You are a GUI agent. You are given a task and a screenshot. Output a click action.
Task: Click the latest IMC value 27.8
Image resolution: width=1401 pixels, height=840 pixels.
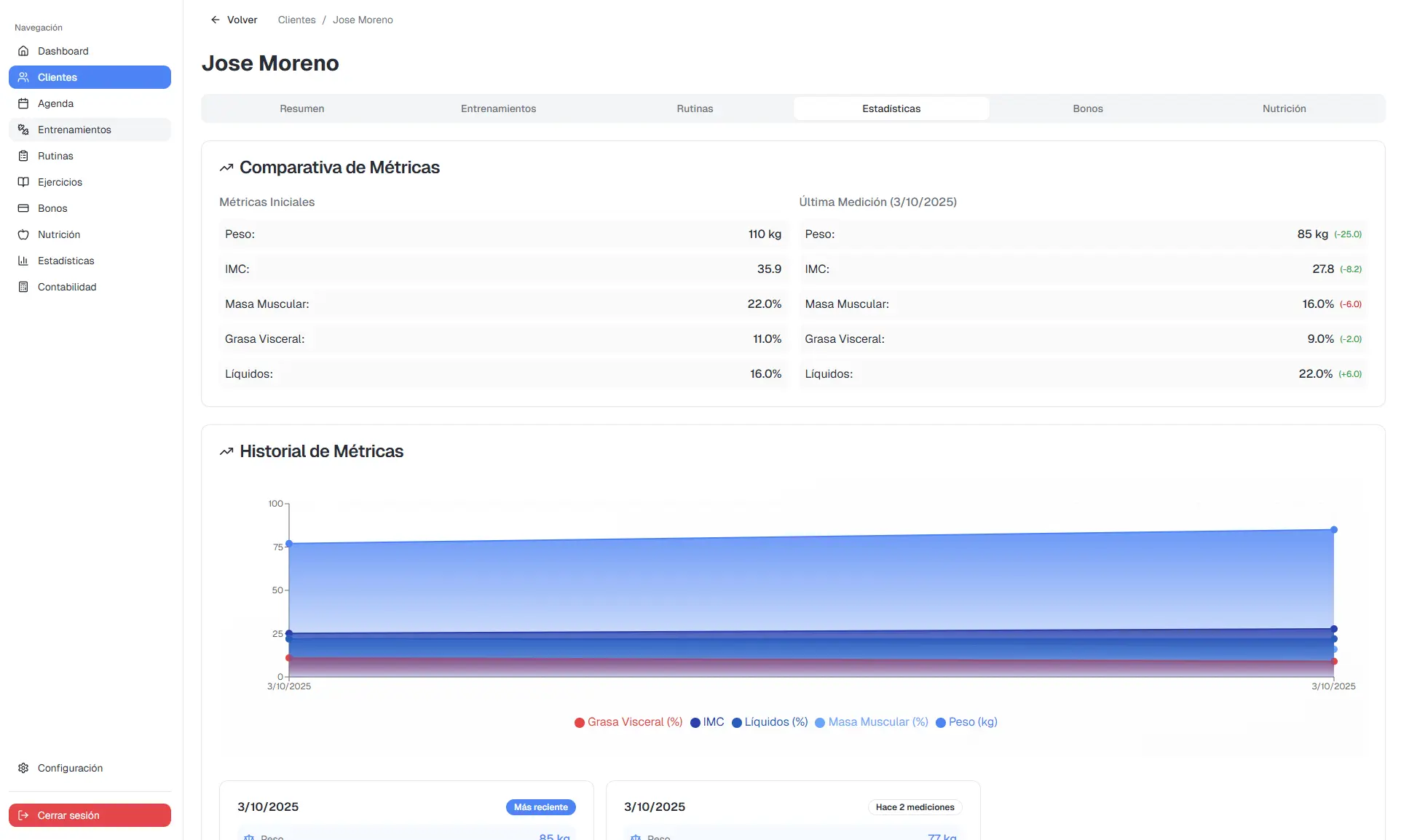coord(1323,269)
